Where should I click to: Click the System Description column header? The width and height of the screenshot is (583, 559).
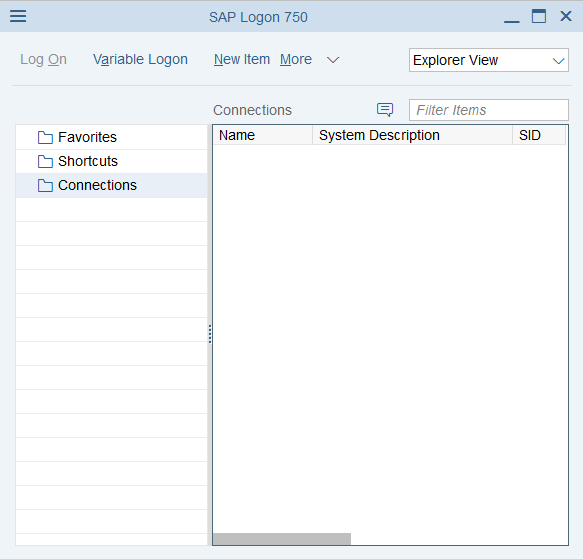click(412, 135)
